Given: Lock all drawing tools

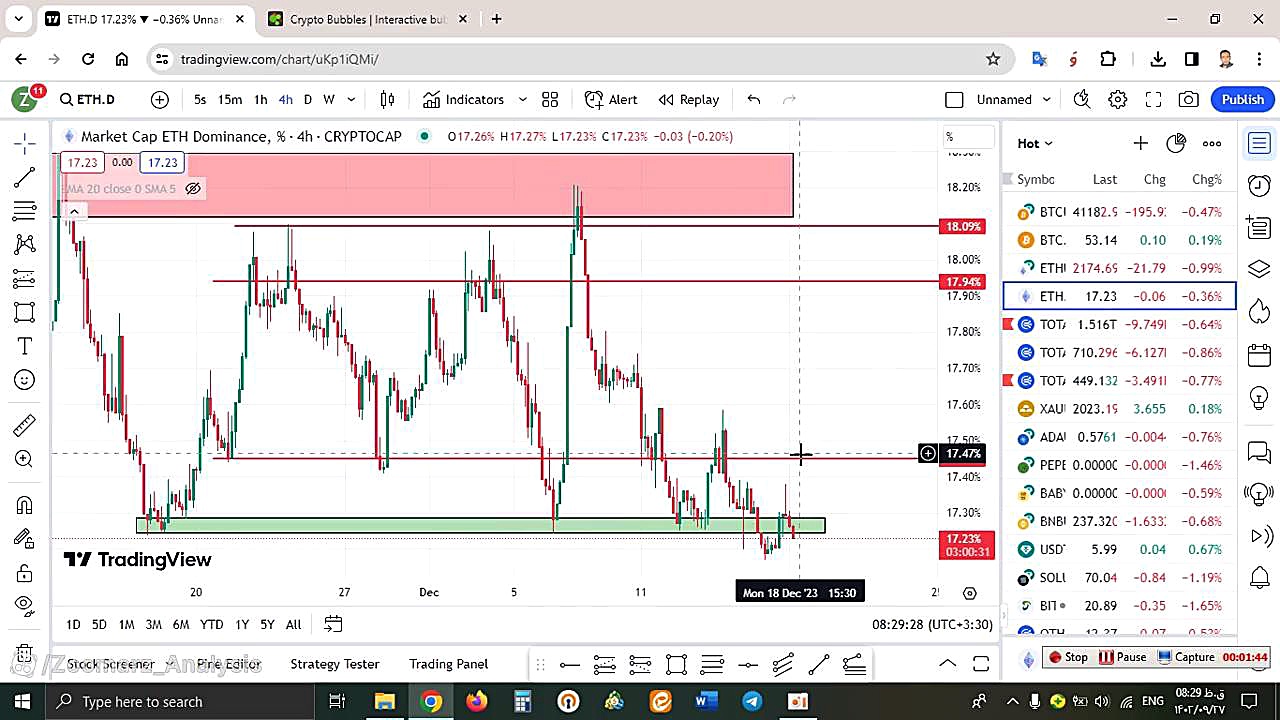Looking at the screenshot, I should coord(25,573).
